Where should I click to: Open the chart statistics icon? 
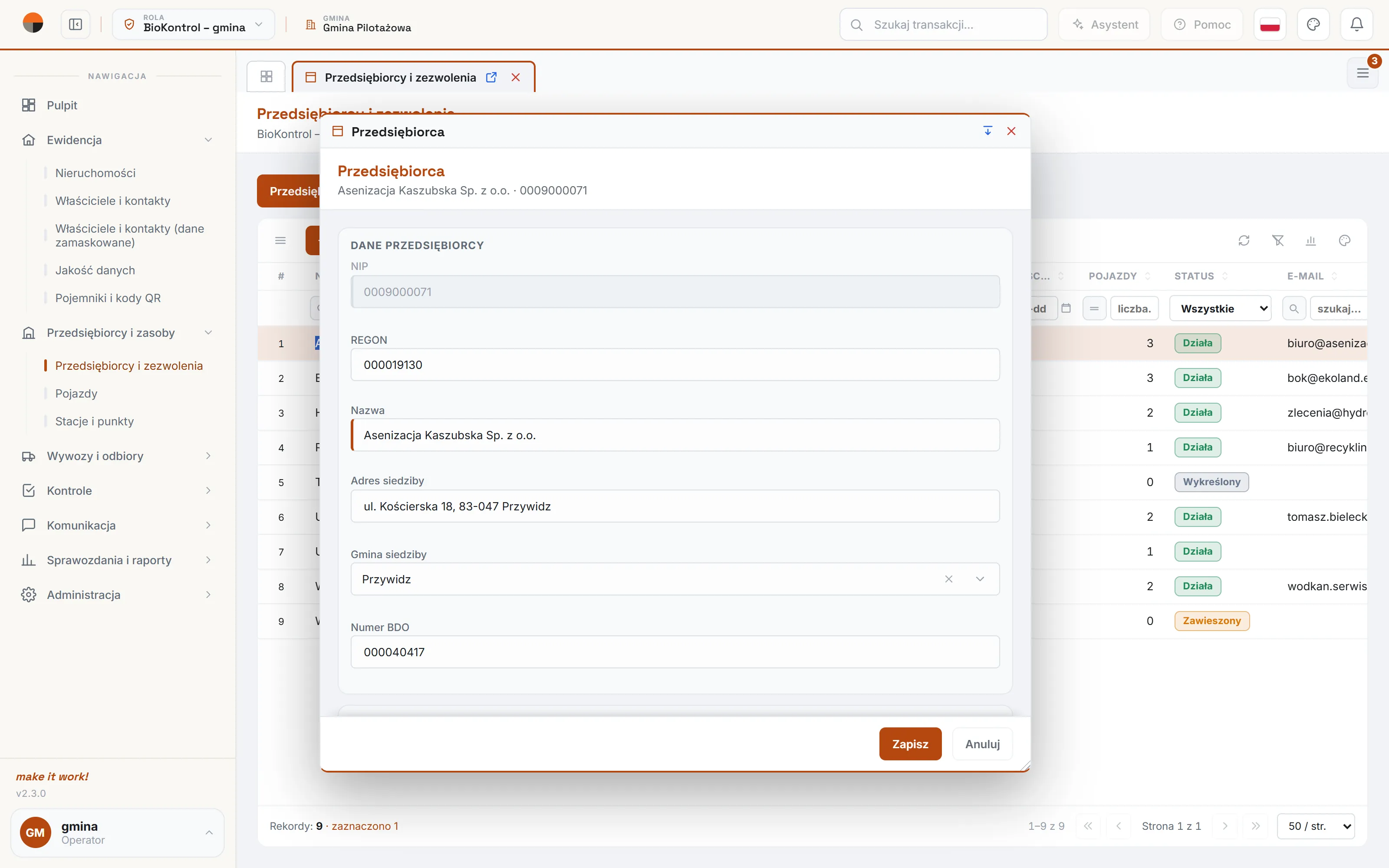[1311, 240]
